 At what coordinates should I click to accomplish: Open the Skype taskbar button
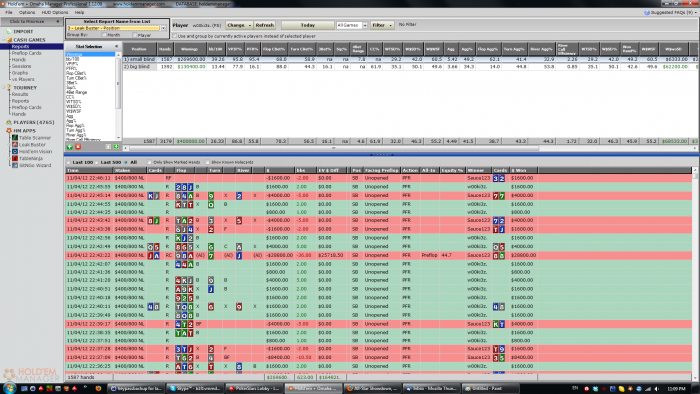click(195, 389)
